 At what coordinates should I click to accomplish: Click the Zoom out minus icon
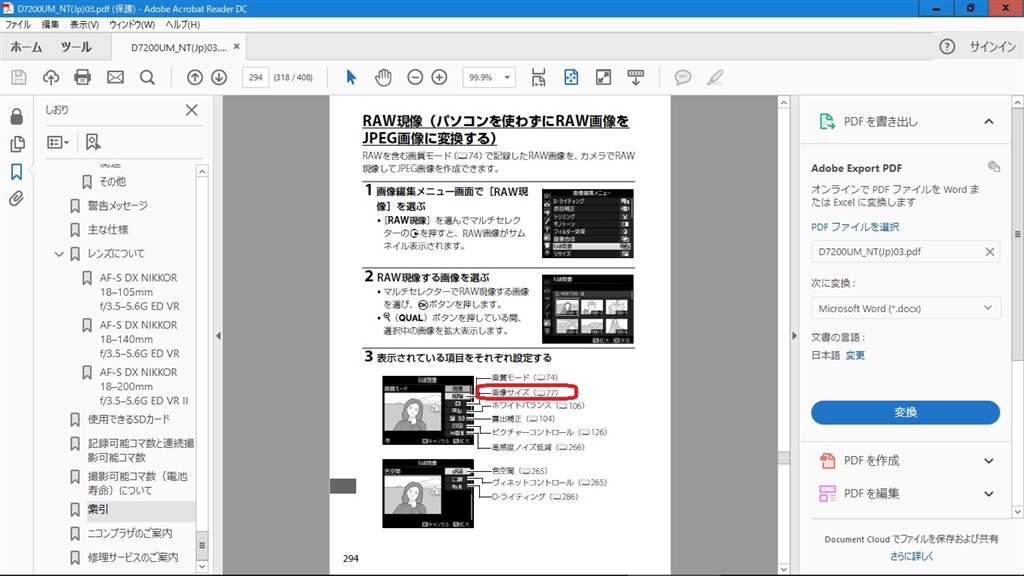coord(412,77)
